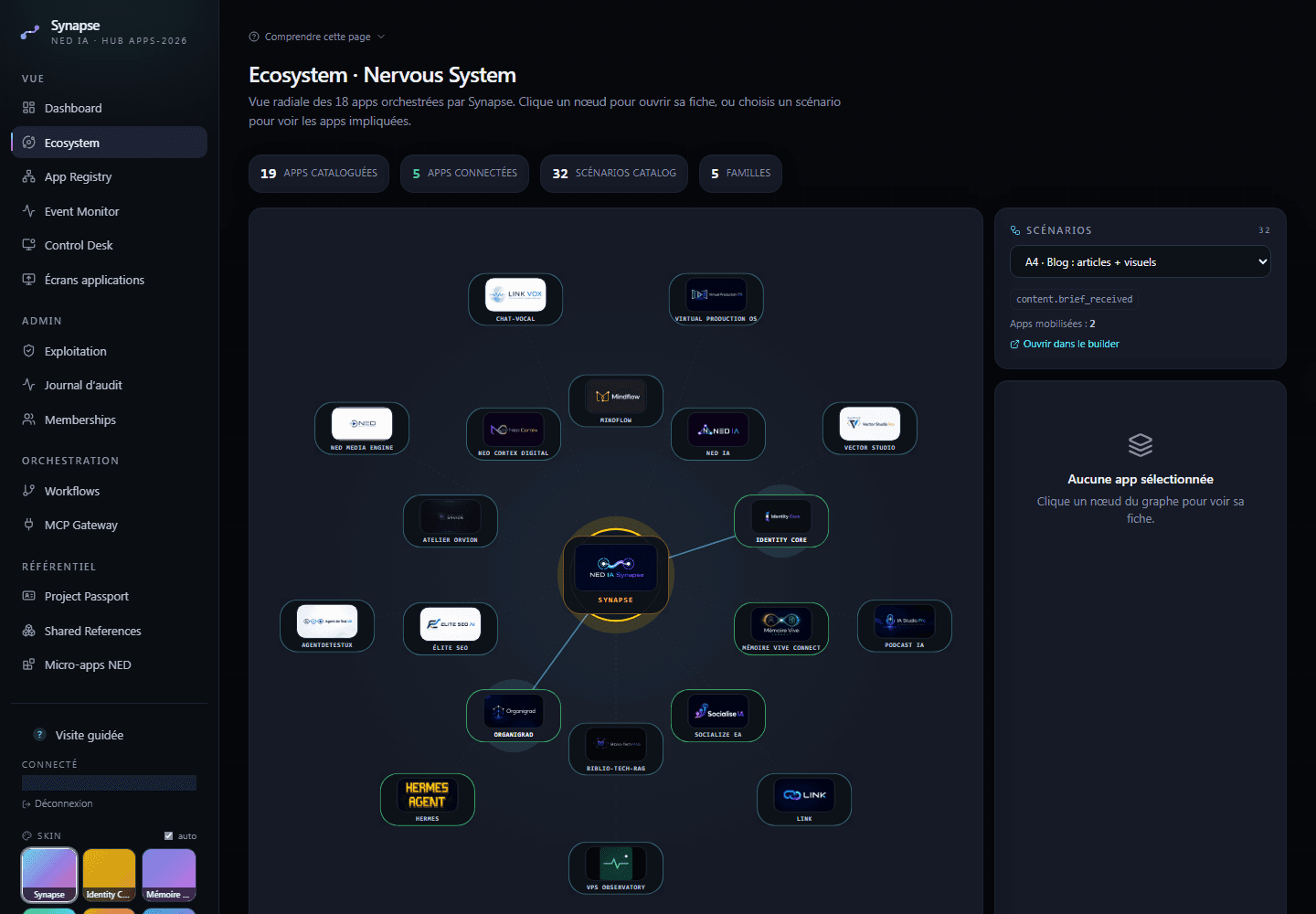Apply the Identity C... skin swatch
1316x914 pixels.
(x=109, y=875)
